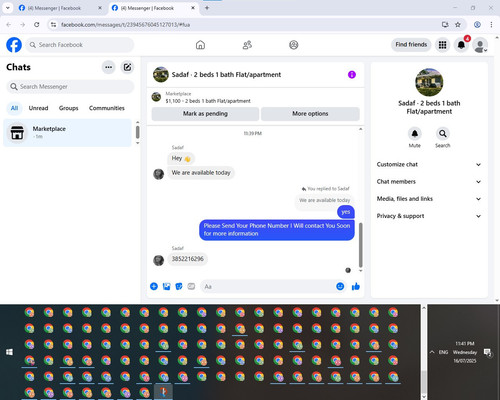The width and height of the screenshot is (500, 400).
Task: Click More options button
Action: coord(310,114)
